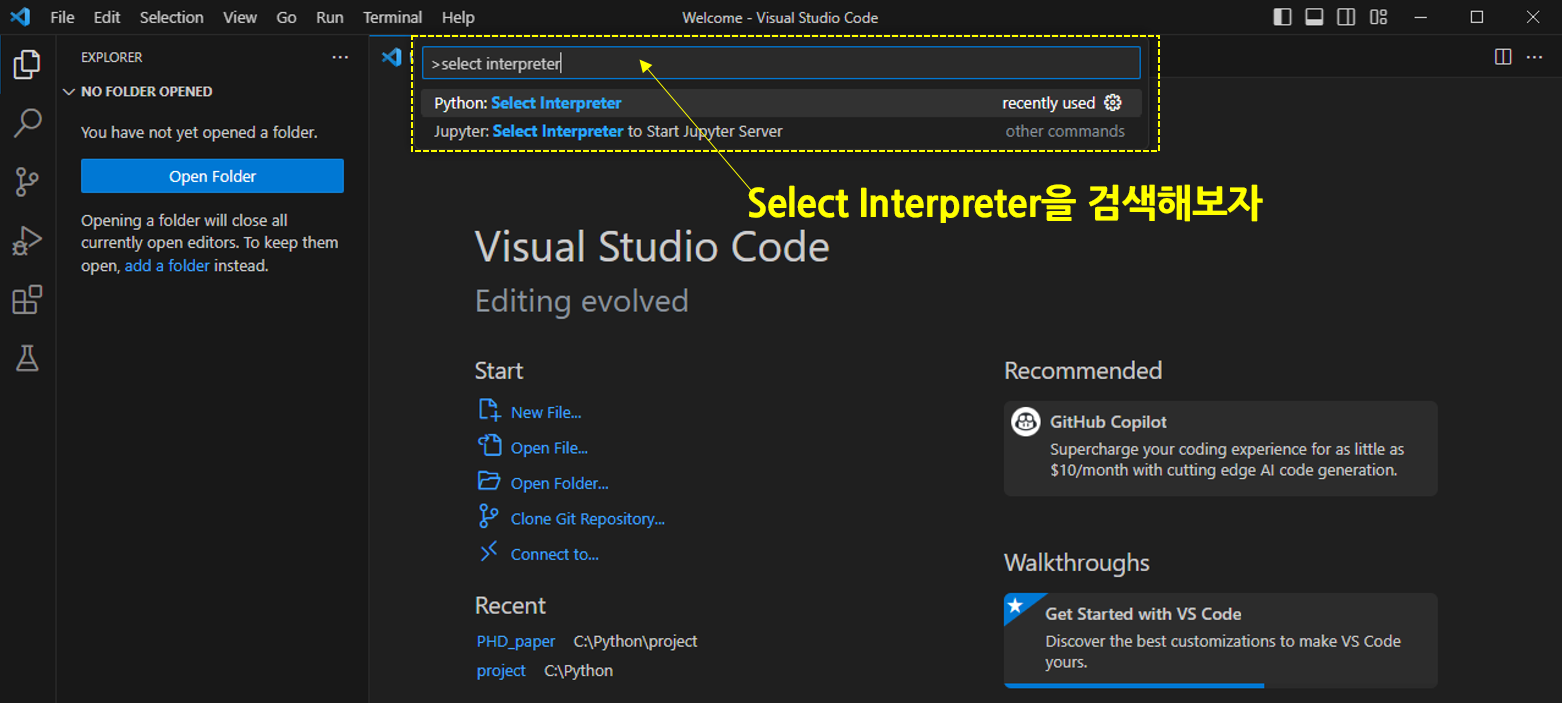Image resolution: width=1562 pixels, height=703 pixels.
Task: Click the path text C:\Python\project
Action: coord(636,641)
